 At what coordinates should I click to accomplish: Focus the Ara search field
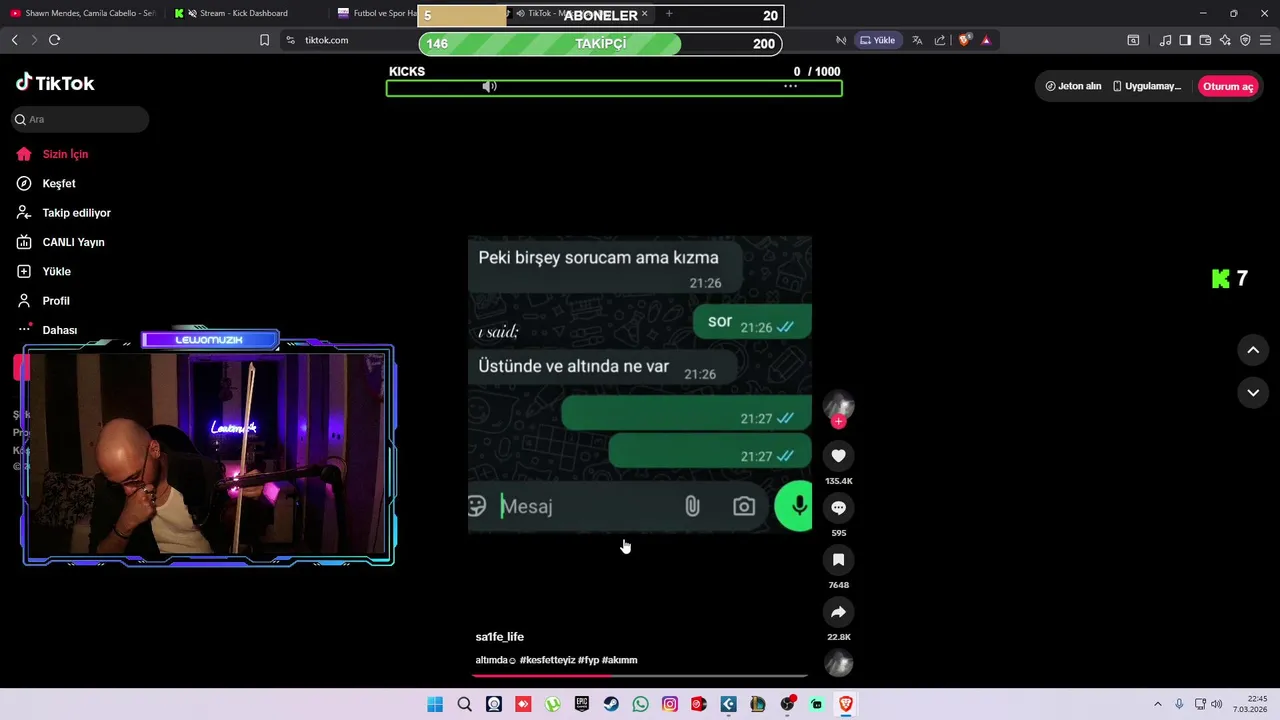click(x=81, y=119)
